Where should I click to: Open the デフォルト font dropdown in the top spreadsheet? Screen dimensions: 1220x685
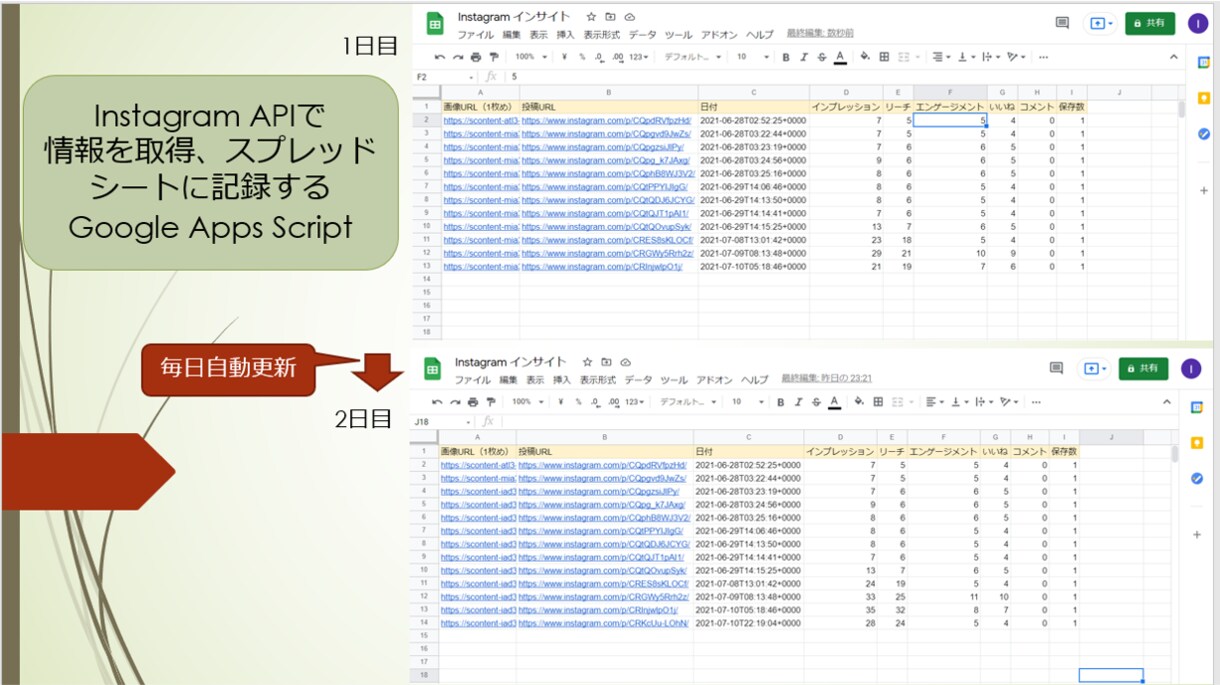point(693,57)
